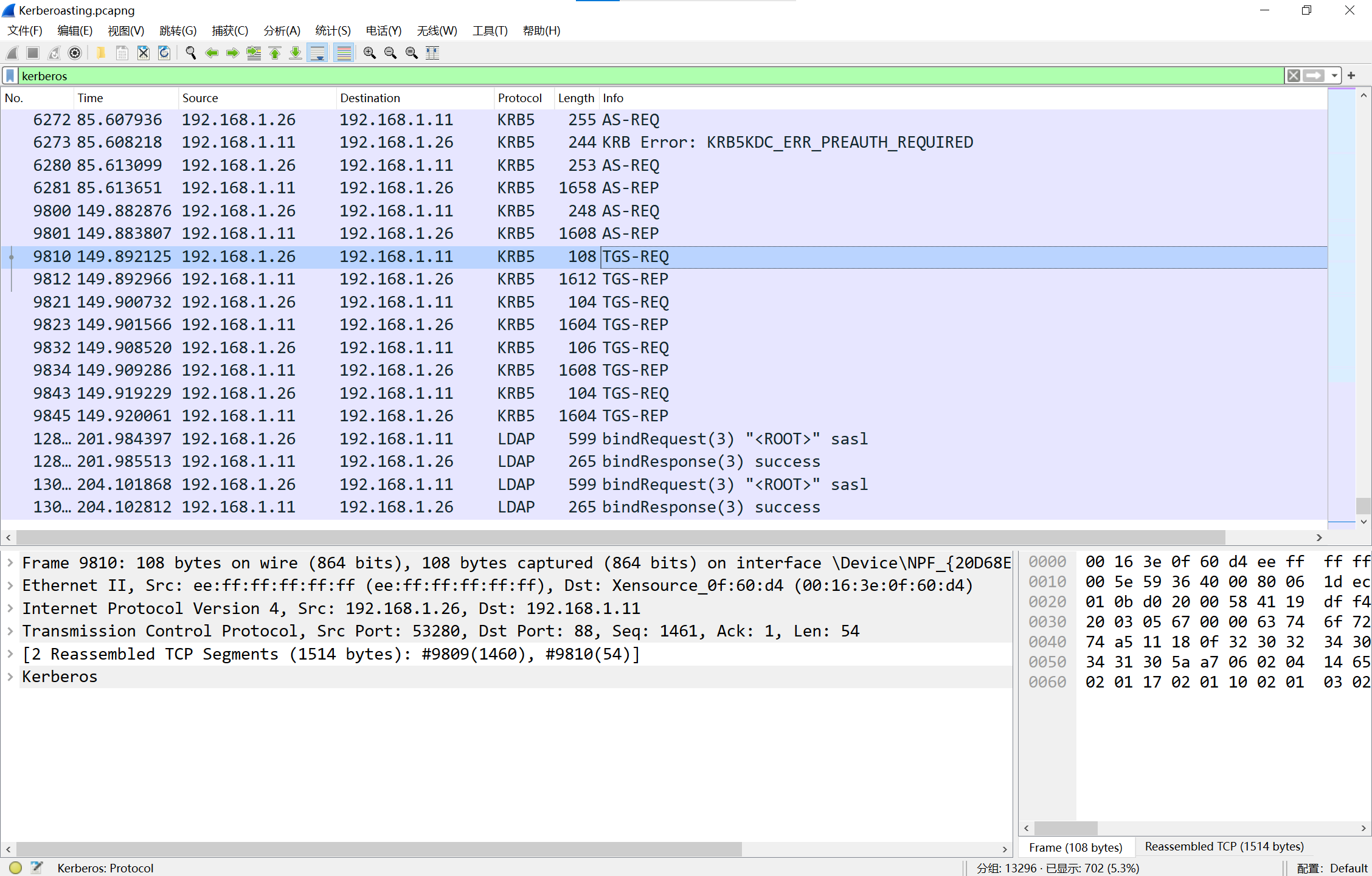1372x876 pixels.
Task: Click packet list vertical scrollbar thumb
Action: (1363, 506)
